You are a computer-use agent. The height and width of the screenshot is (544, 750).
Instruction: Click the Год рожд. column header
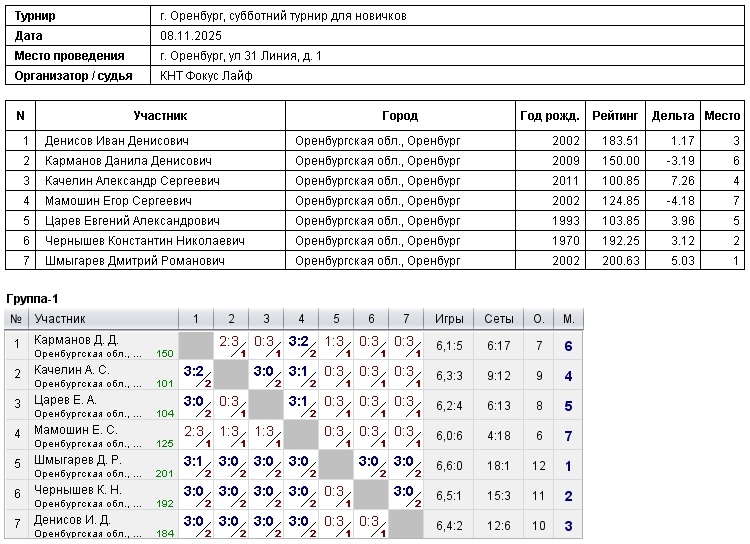tap(549, 116)
